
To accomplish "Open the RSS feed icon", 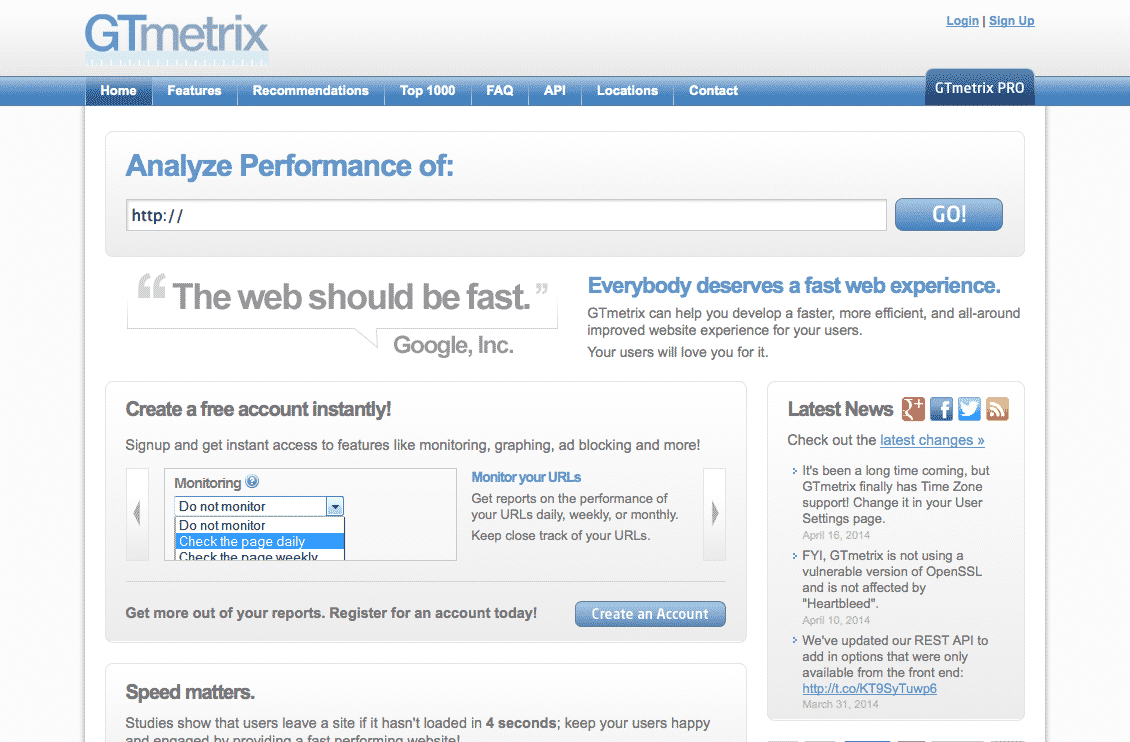I will coord(997,408).
